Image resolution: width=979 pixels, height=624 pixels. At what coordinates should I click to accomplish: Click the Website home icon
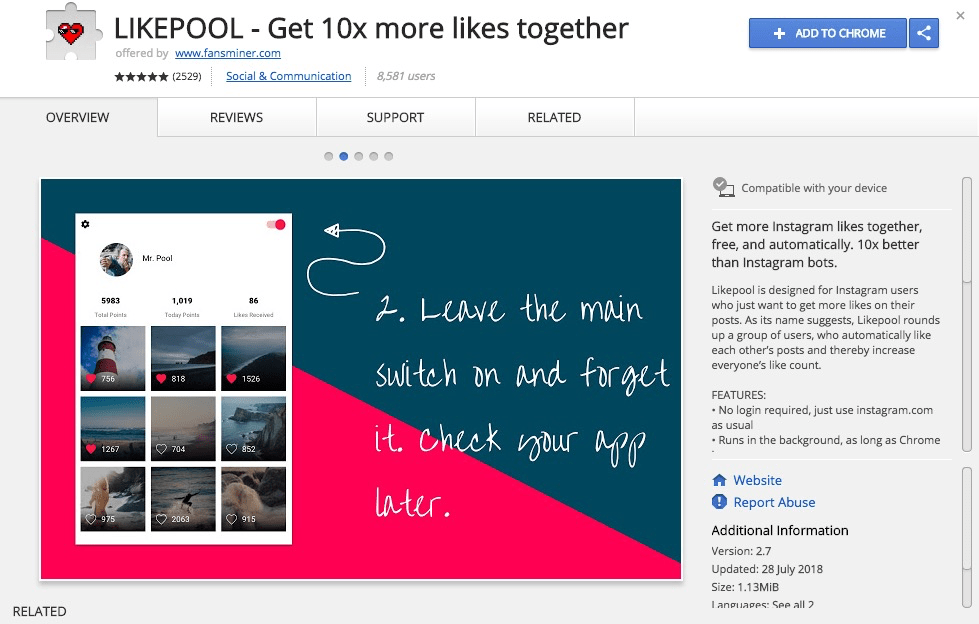tap(719, 480)
